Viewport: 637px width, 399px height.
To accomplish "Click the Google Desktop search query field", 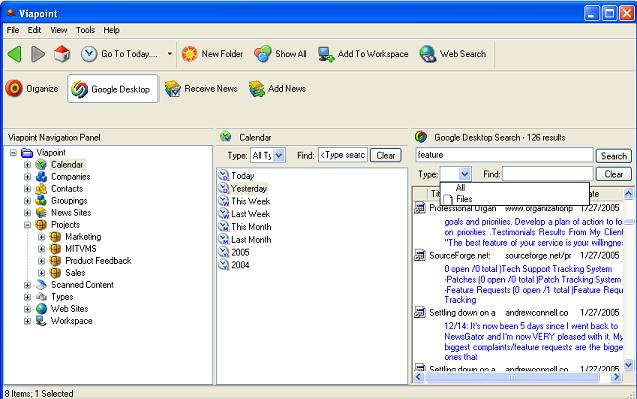I will [505, 155].
